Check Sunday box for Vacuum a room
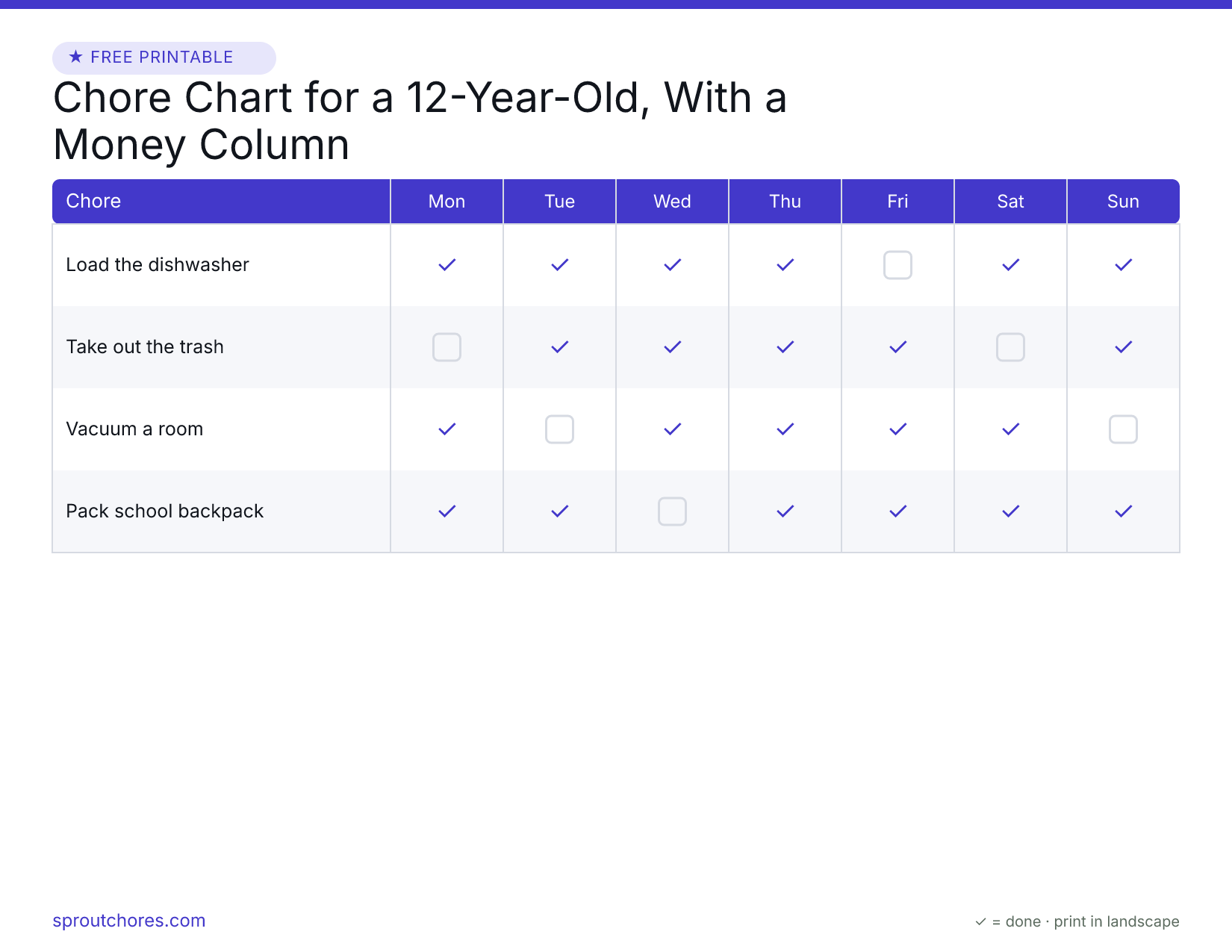Viewport: 1232px width, 952px height. (x=1123, y=429)
